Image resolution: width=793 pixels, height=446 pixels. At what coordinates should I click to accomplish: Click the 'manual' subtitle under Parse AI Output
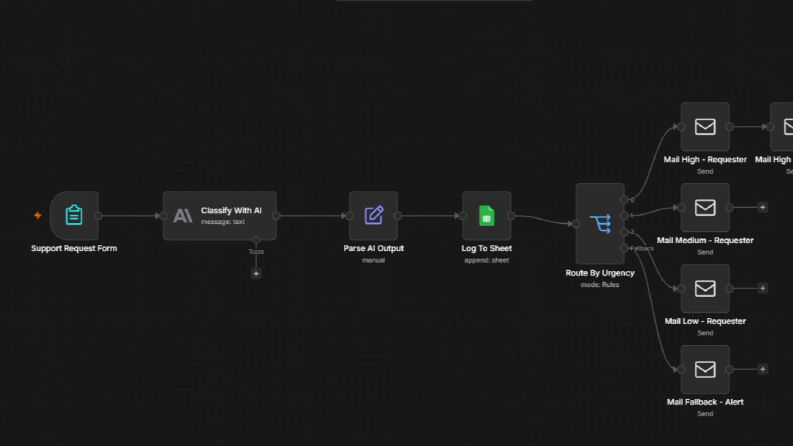pos(373,260)
